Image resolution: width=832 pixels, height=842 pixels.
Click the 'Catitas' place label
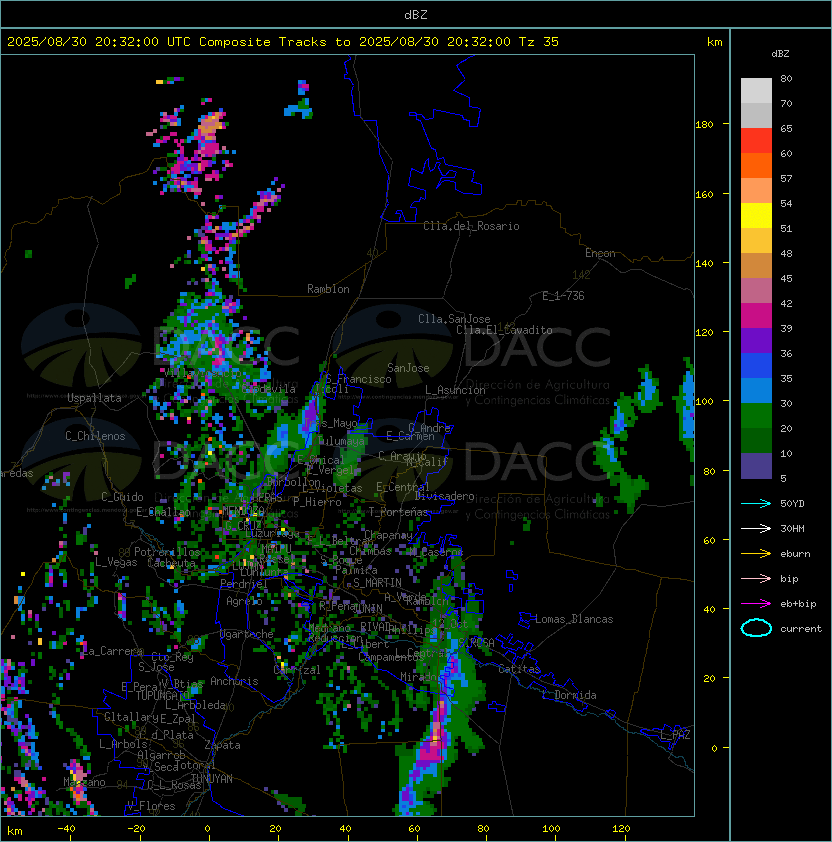(x=519, y=669)
